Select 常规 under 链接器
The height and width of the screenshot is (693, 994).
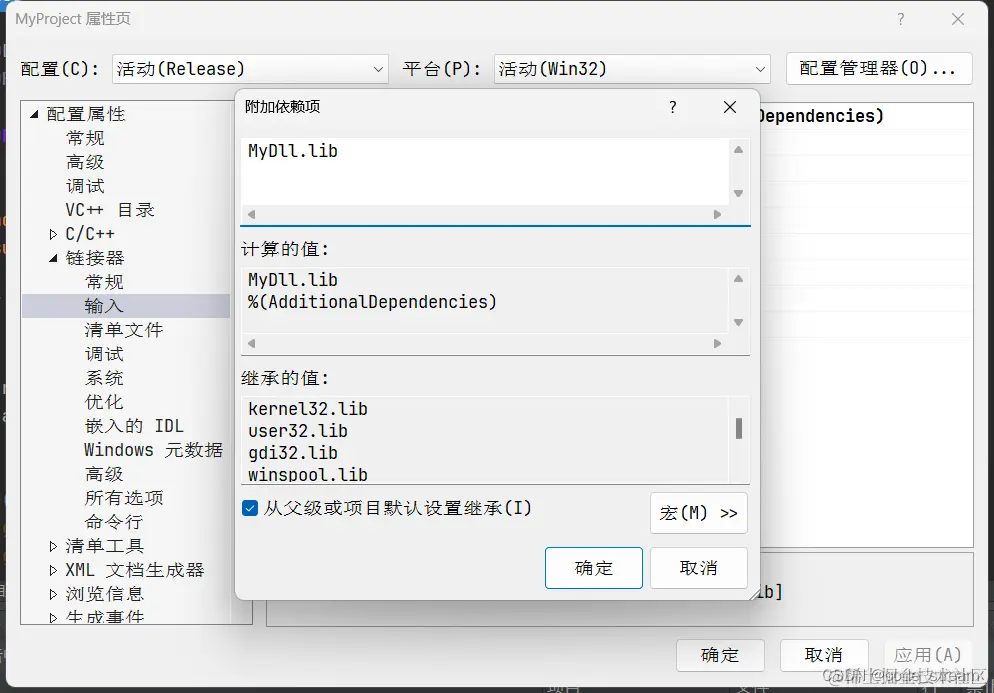coord(104,282)
